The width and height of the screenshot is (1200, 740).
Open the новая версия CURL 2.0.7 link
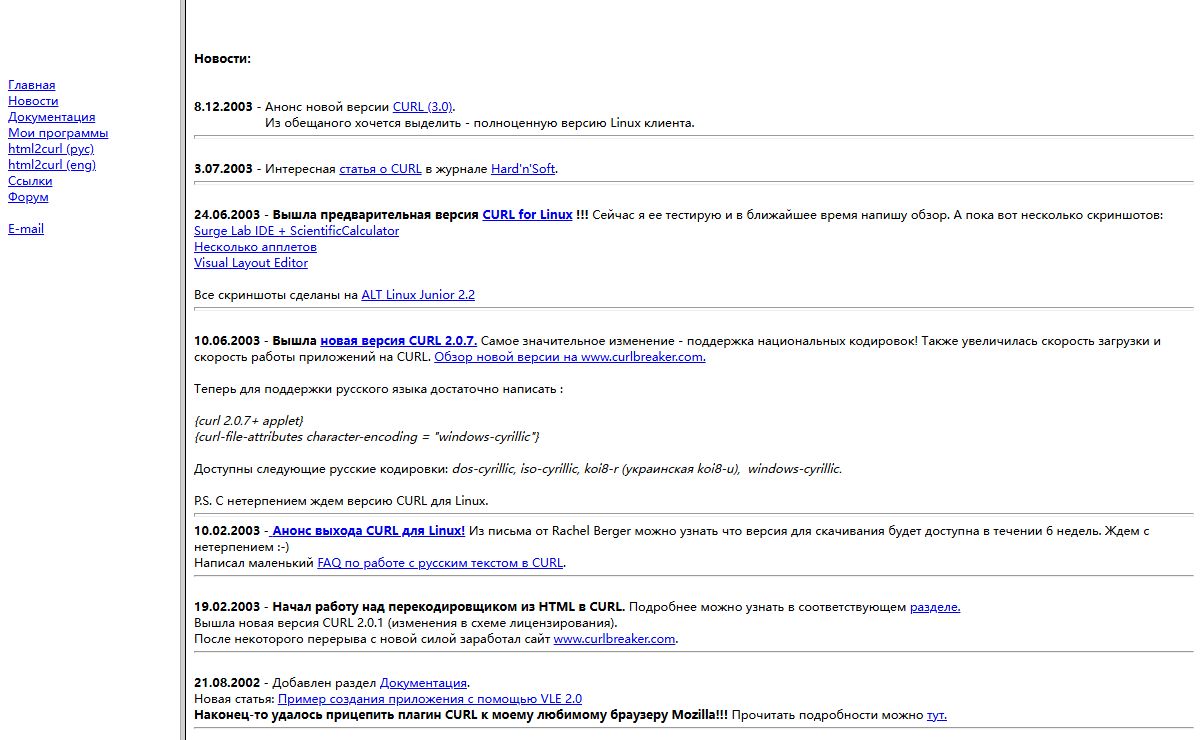[398, 341]
